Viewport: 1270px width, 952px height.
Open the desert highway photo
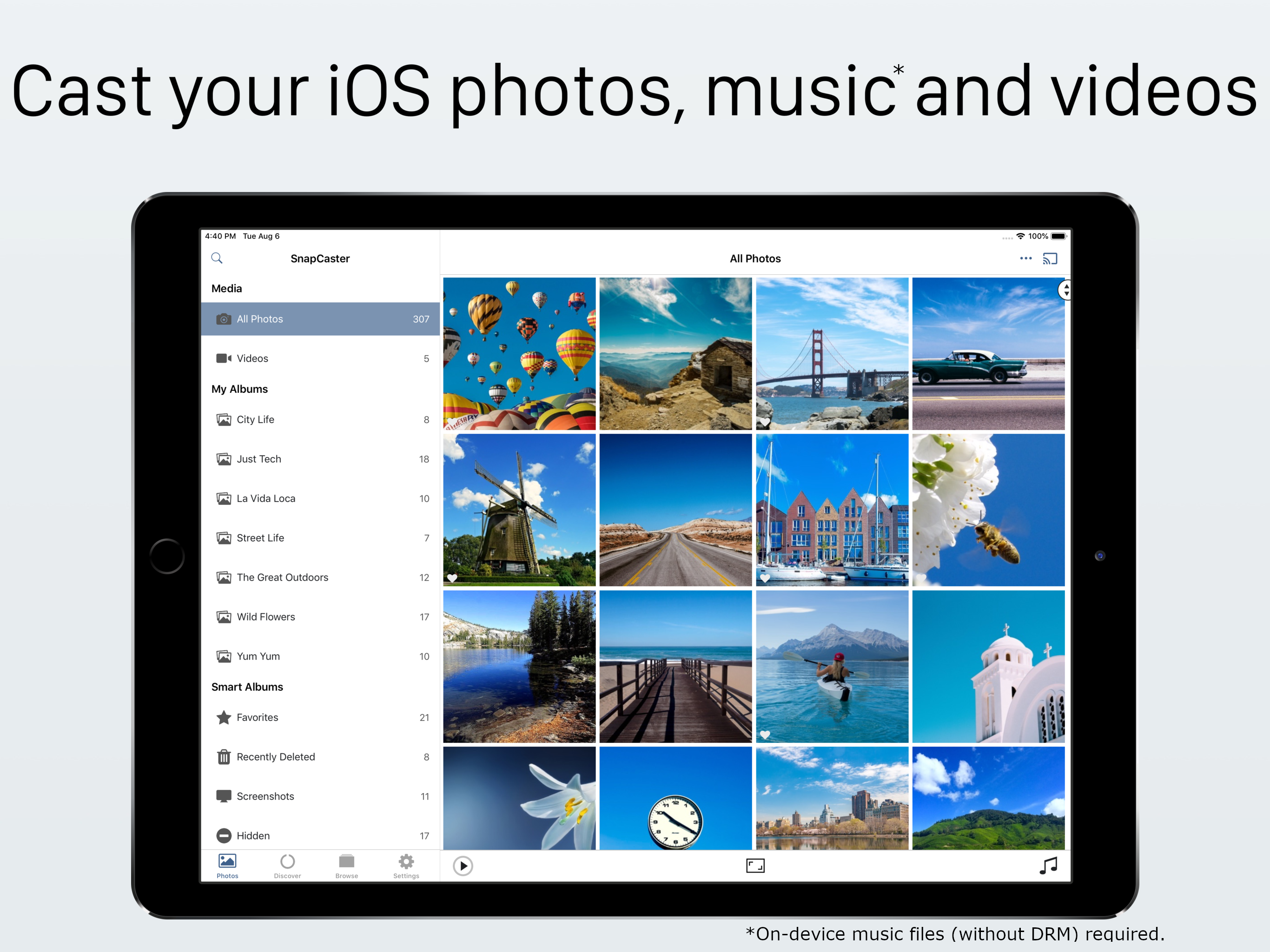click(x=675, y=510)
